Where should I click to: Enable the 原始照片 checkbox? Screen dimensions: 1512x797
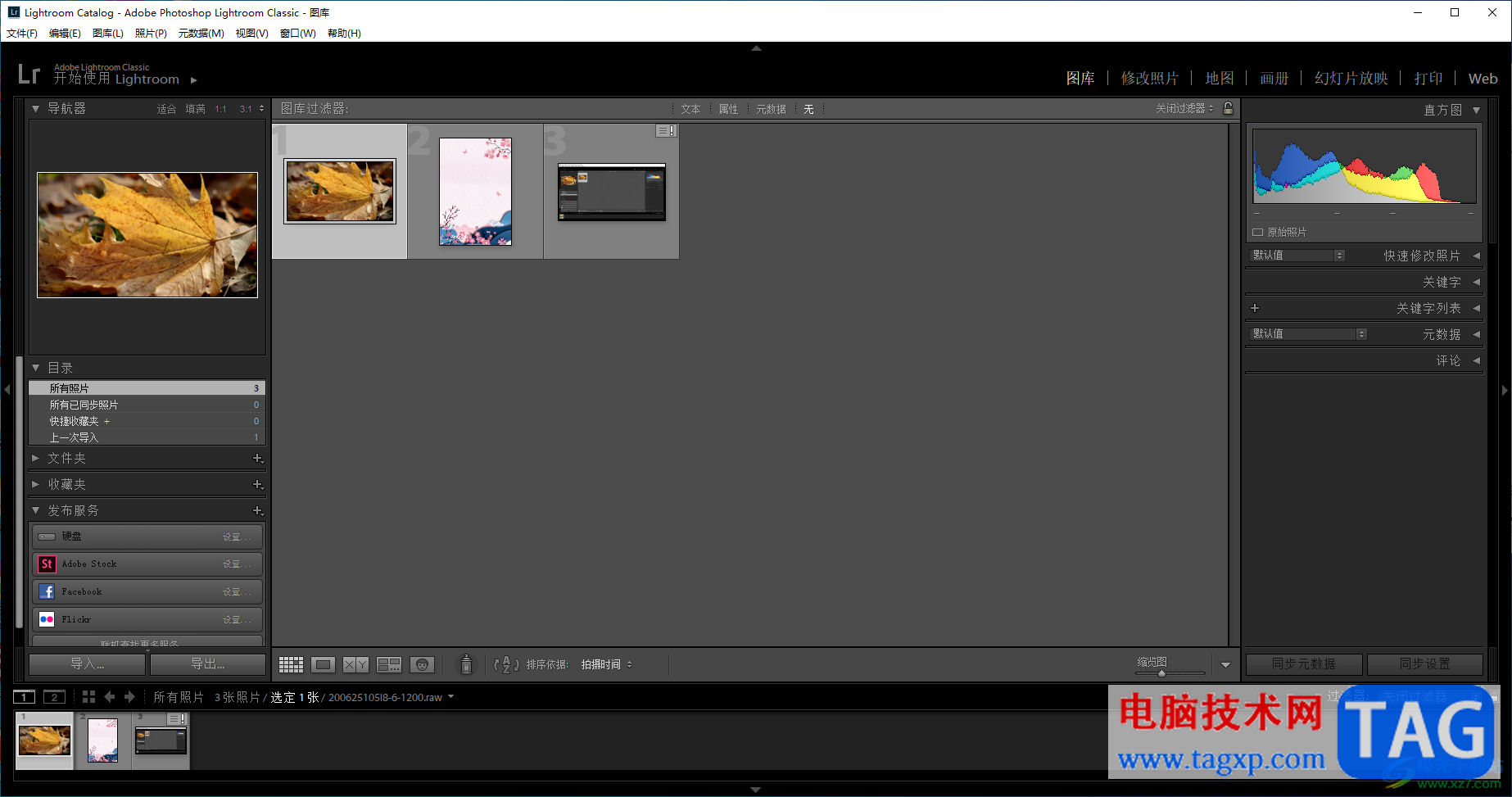(x=1258, y=233)
